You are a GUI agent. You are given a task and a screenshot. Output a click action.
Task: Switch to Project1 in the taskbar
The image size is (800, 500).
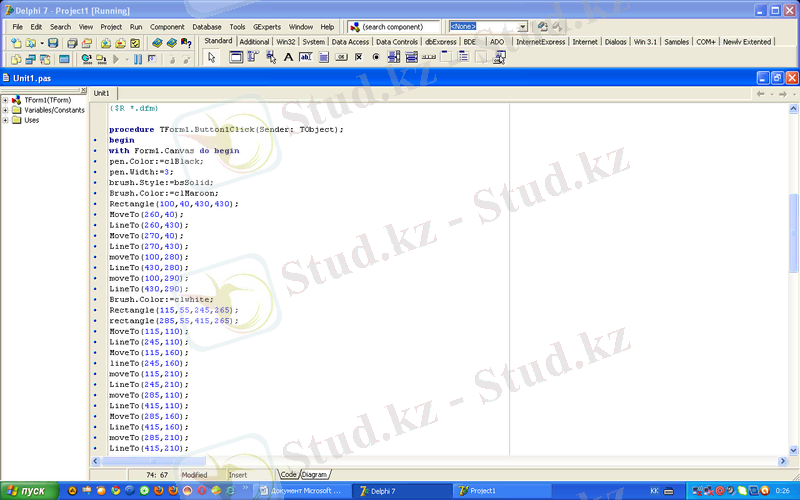[501, 491]
